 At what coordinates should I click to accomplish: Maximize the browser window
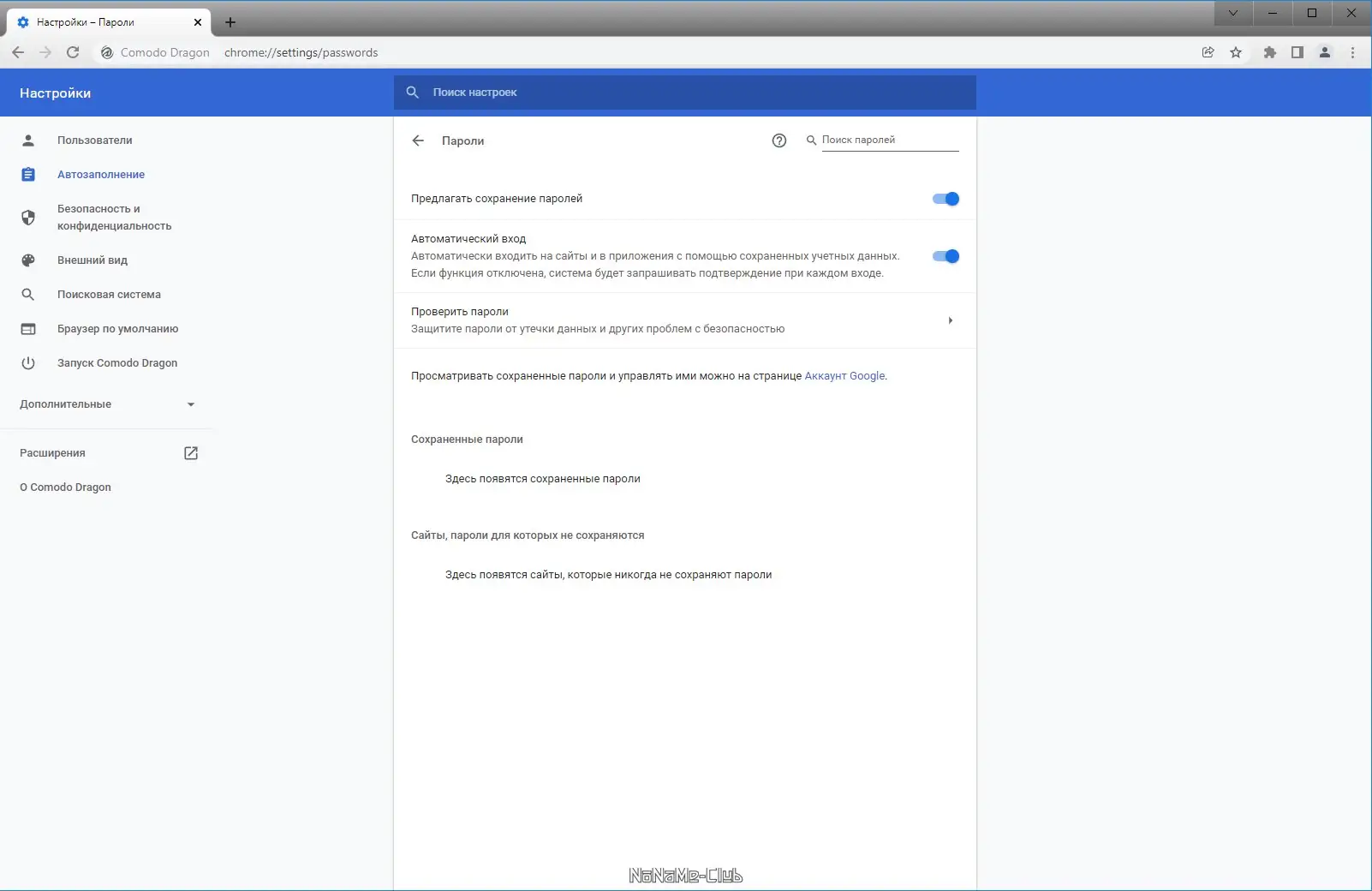[x=1312, y=13]
